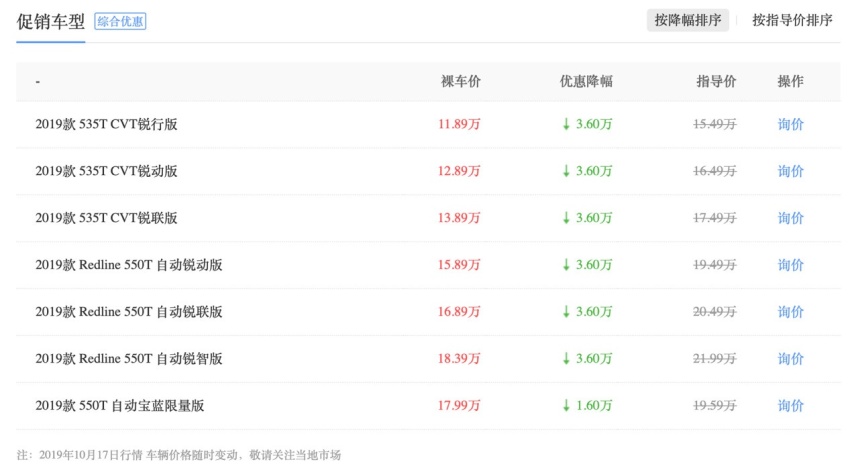Click the price 18.39万
This screenshot has height=472, width=852.
click(x=459, y=359)
